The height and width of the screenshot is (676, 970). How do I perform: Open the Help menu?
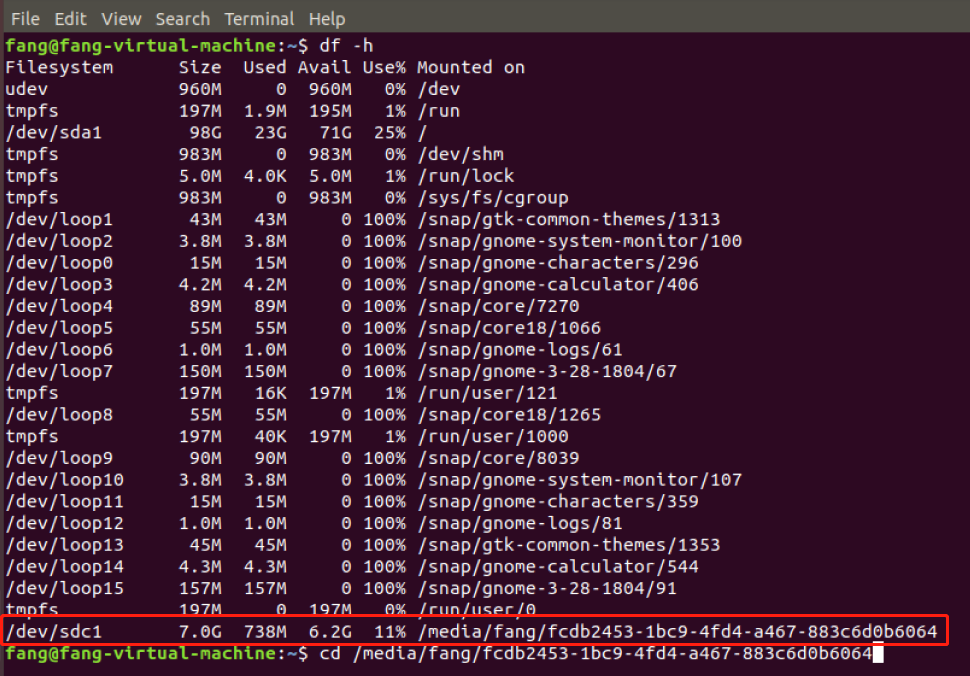click(x=327, y=19)
